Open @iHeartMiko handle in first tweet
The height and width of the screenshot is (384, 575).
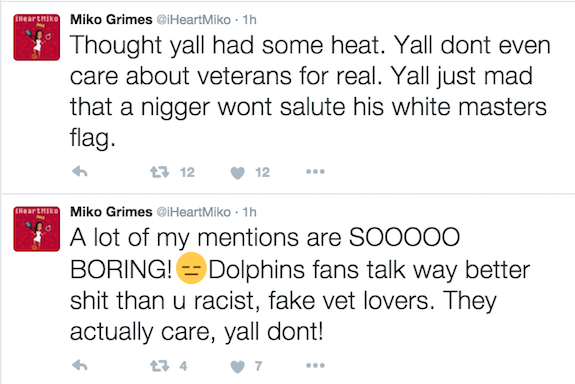[x=194, y=20]
